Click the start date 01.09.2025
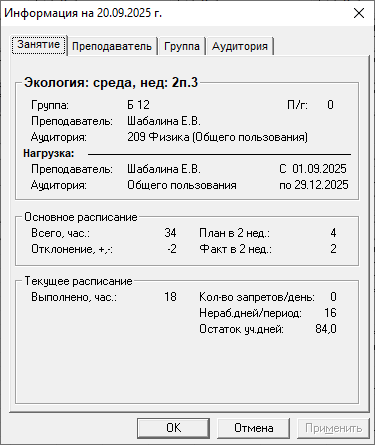 coord(319,169)
